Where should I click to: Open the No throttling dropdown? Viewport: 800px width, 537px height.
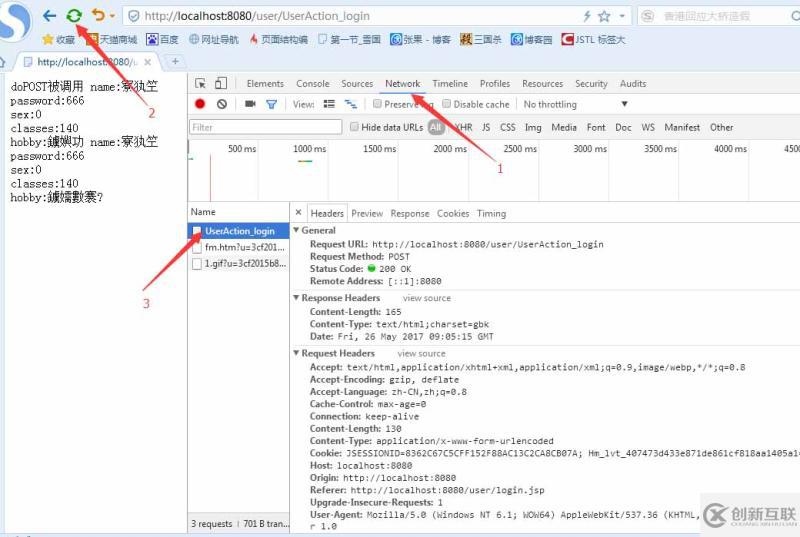point(575,105)
